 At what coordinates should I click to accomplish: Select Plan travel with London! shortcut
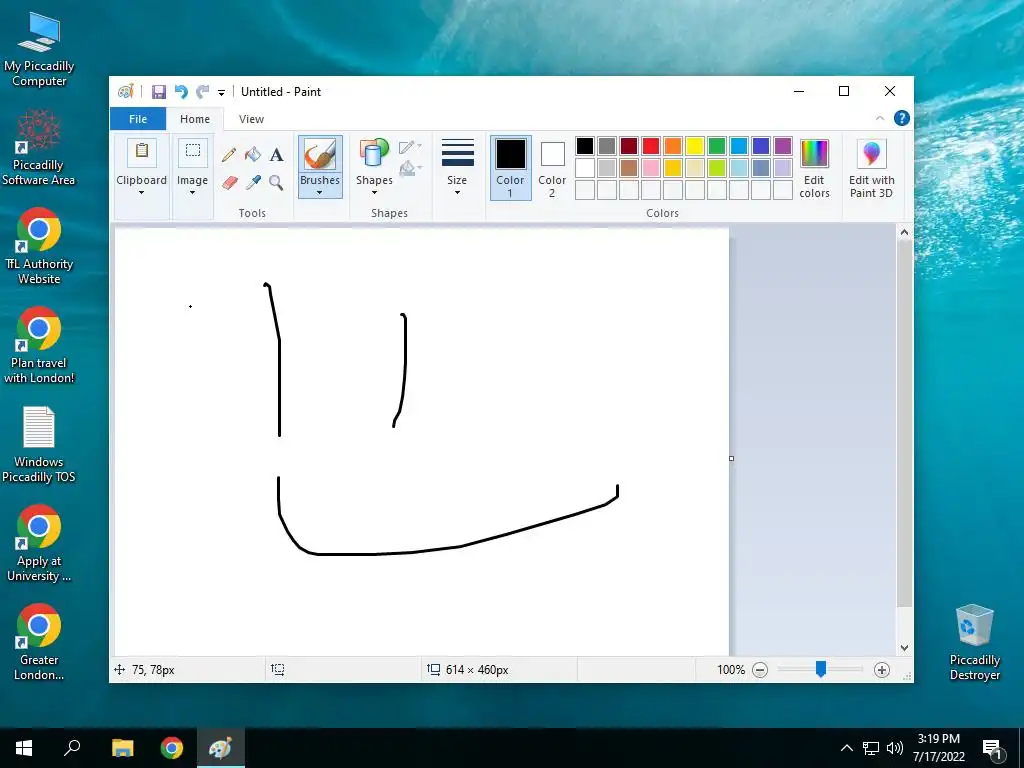pyautogui.click(x=39, y=345)
